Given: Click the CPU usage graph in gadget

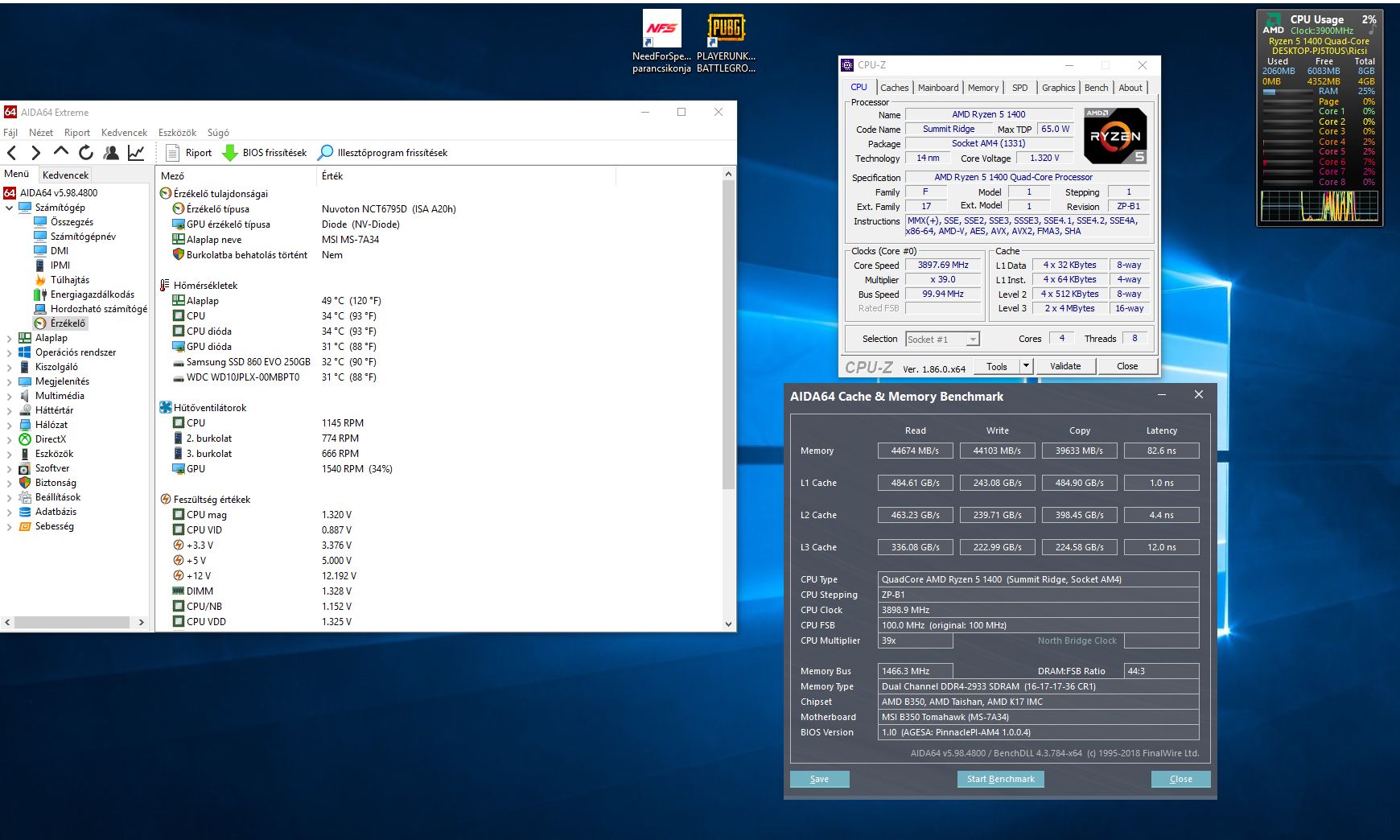Looking at the screenshot, I should (1320, 206).
